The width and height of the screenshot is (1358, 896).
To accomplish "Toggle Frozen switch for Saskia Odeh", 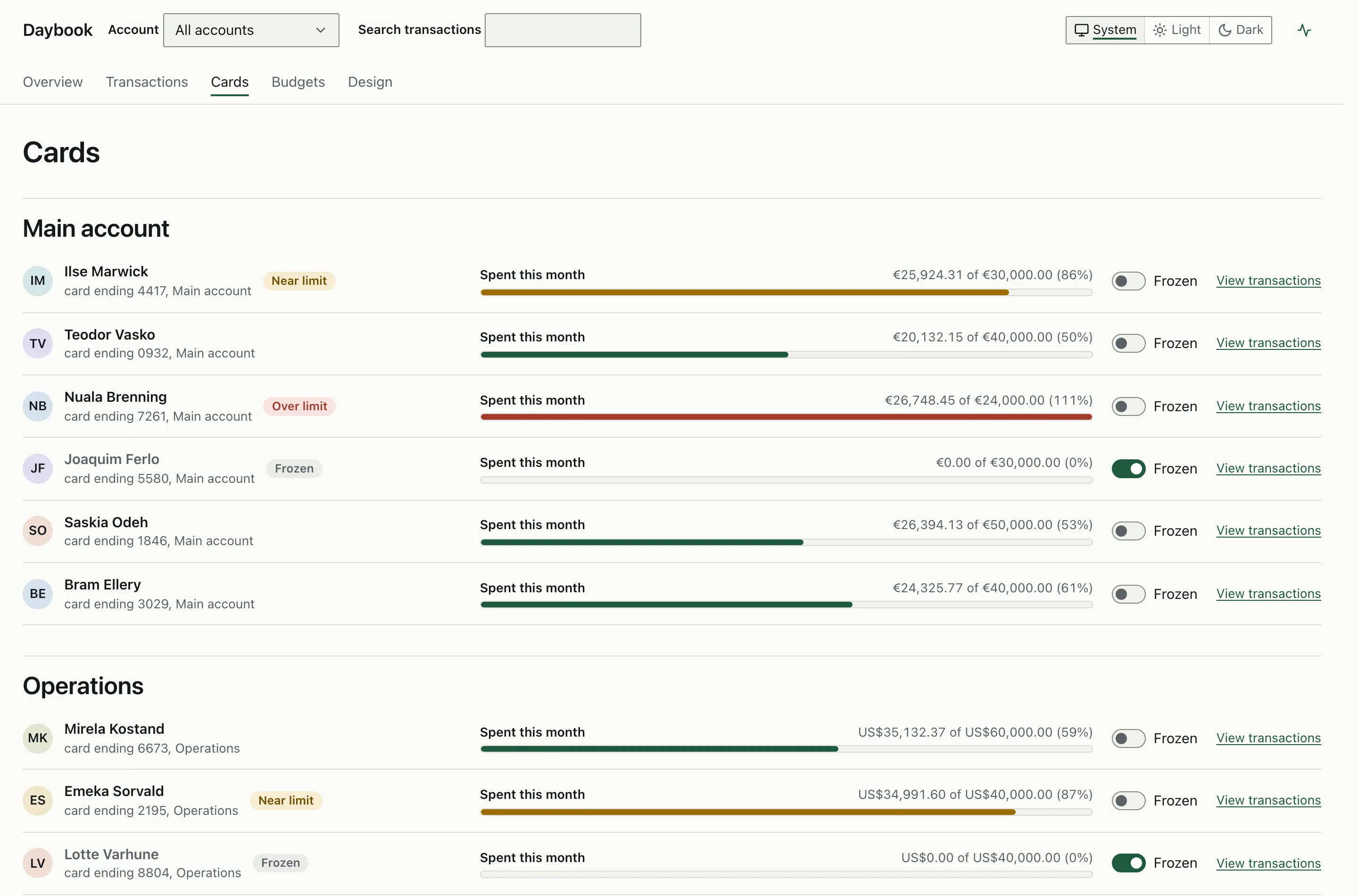I will pyautogui.click(x=1128, y=531).
